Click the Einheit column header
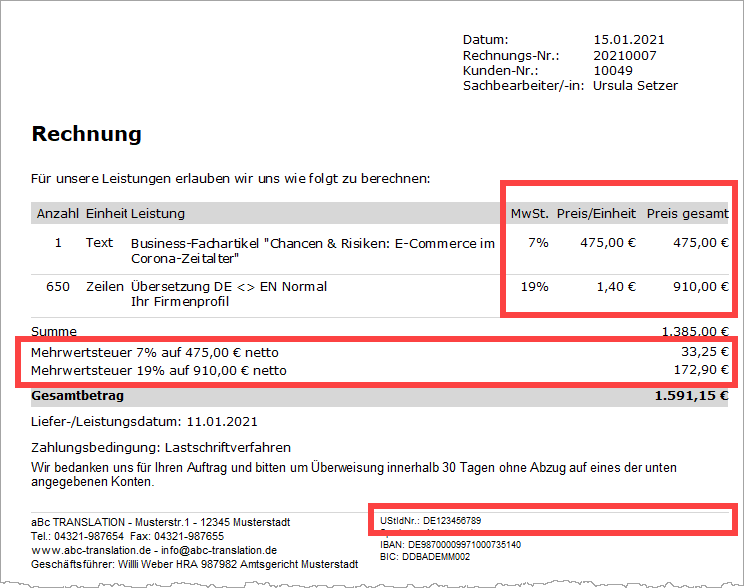The image size is (744, 588). coord(106,214)
